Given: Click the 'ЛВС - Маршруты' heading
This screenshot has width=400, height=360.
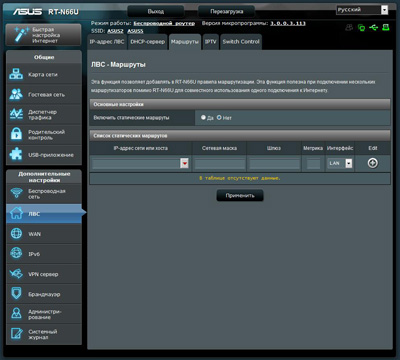Looking at the screenshot, I should [118, 65].
